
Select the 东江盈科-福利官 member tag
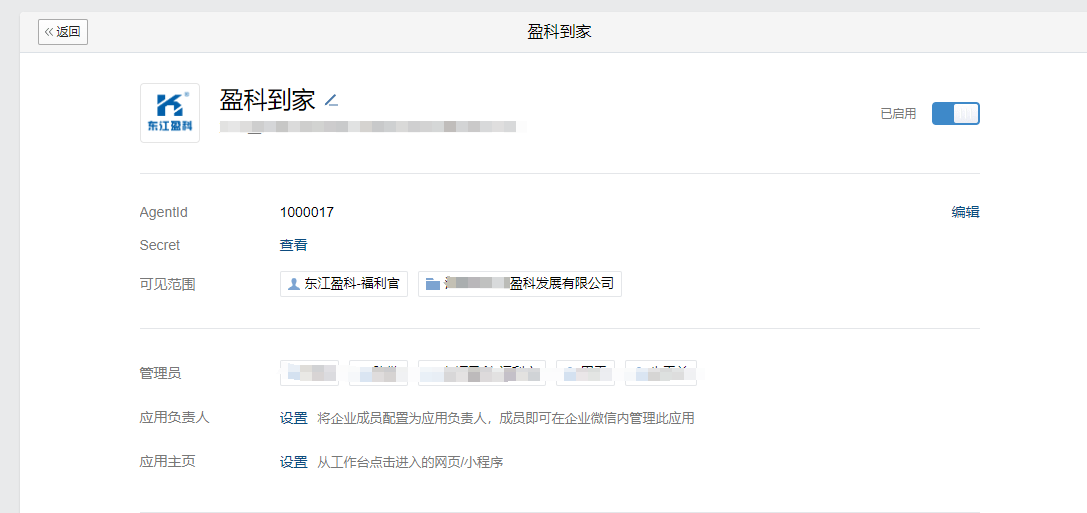point(344,284)
